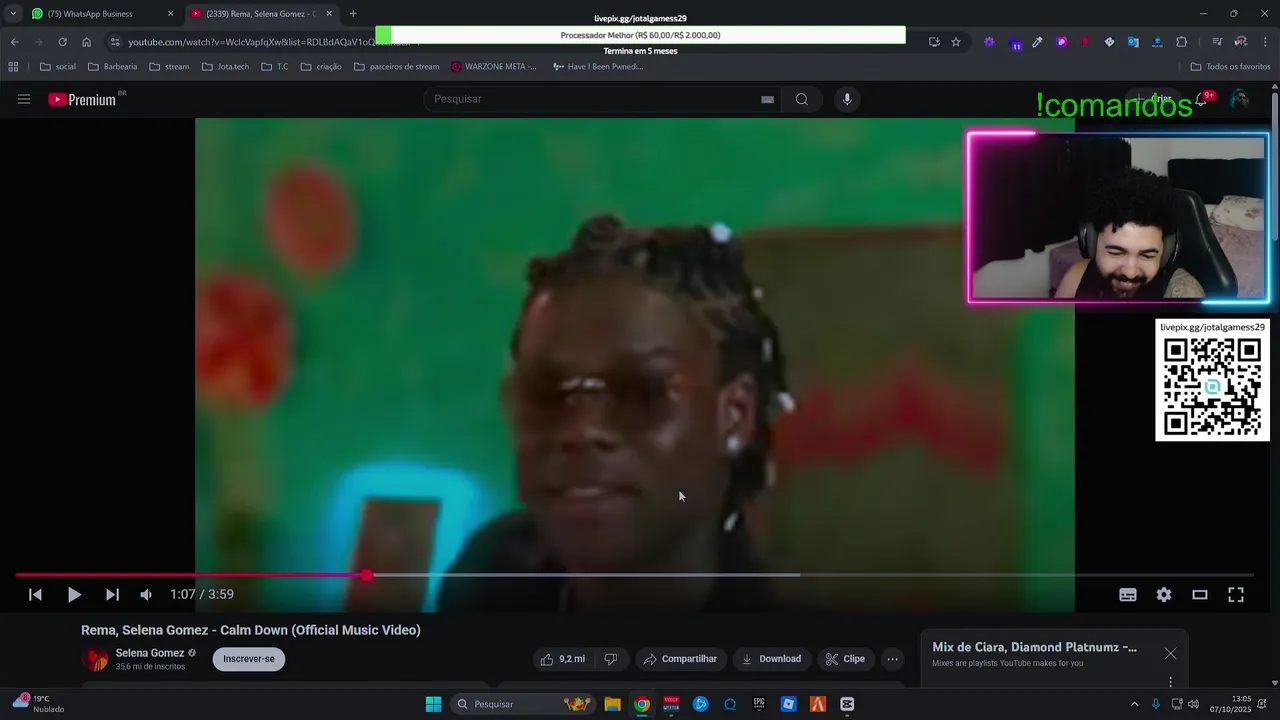Open Todos os favoritos folder
This screenshot has height=720, width=1280.
click(1230, 67)
